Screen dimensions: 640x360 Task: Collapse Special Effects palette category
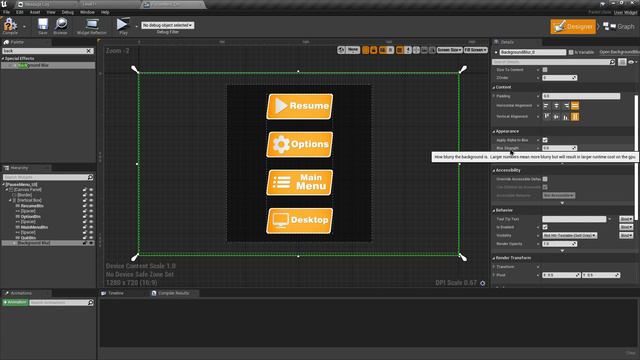tap(3, 59)
